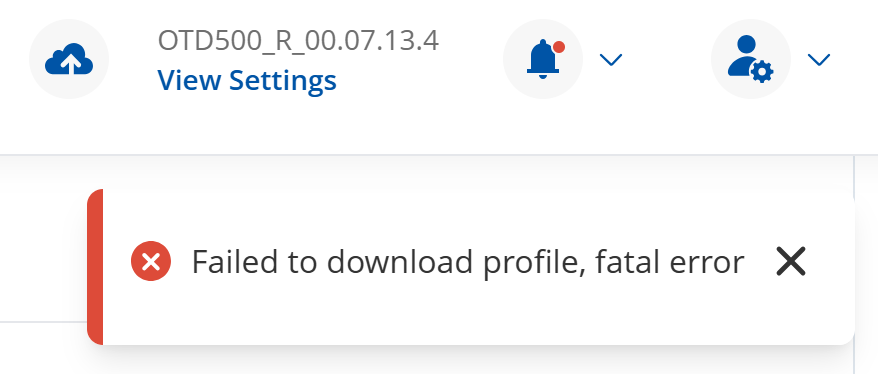Click the red notification badge dot
Screen dimensions: 878x374
pos(558,47)
